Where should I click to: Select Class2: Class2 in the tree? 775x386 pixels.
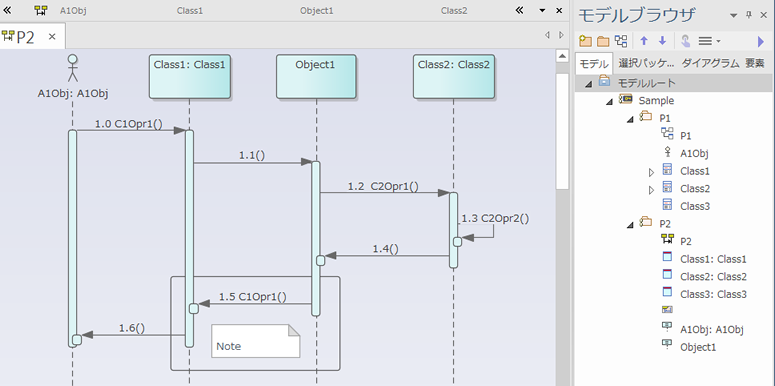[x=713, y=276]
